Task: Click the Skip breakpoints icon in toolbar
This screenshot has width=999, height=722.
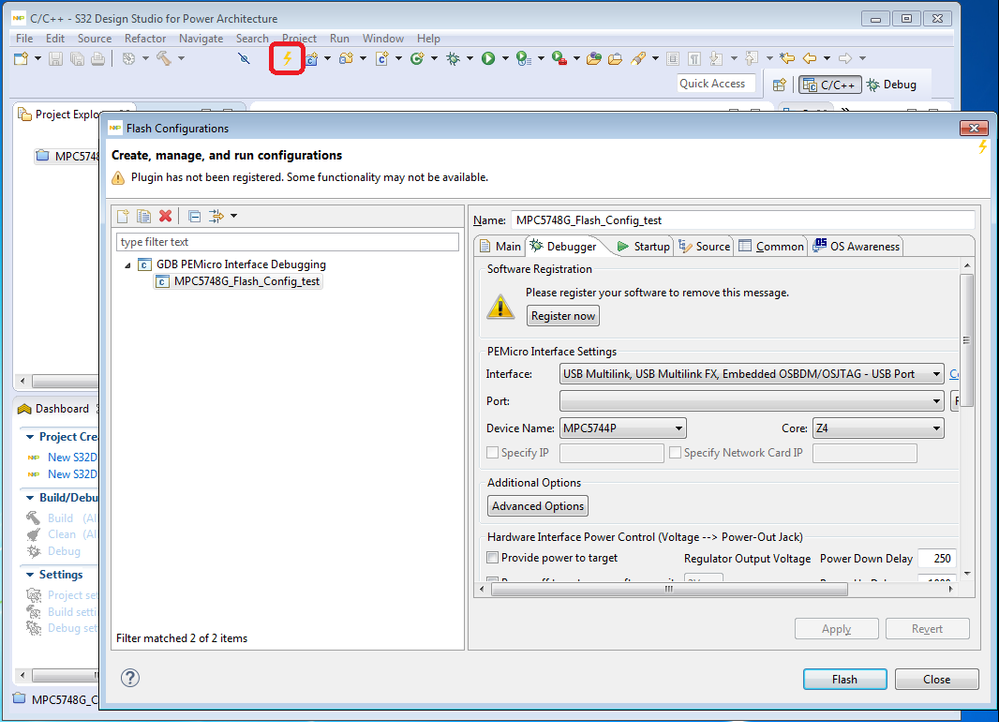Action: click(244, 59)
